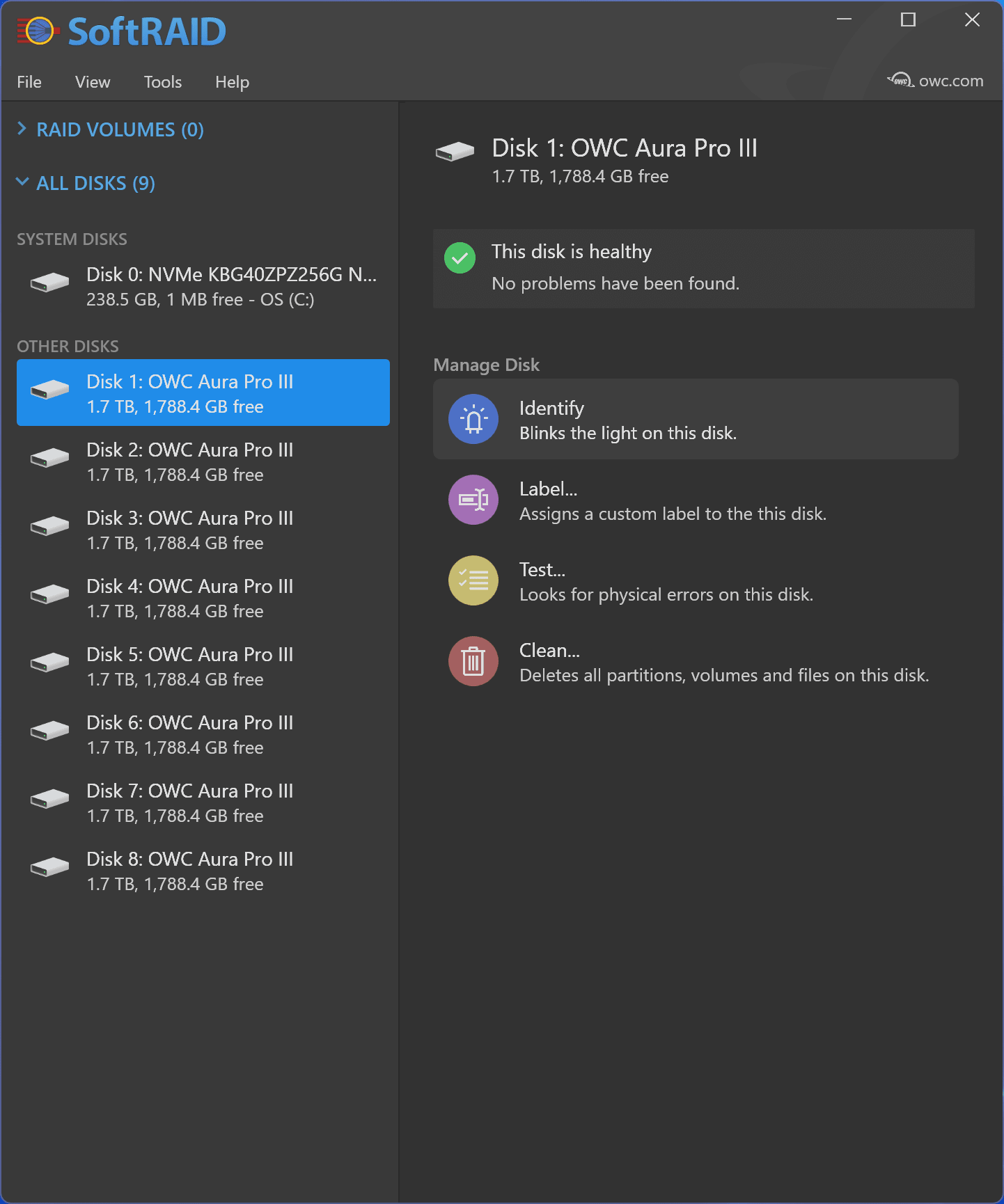Click the Disk 0 NVMe drive icon
Viewport: 1004px width, 1204px height.
(x=49, y=283)
